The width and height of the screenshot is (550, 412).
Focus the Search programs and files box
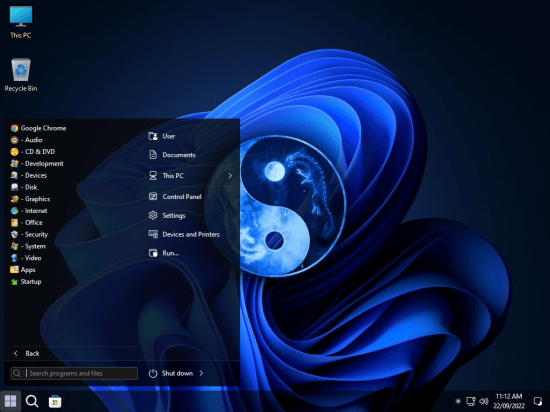click(x=74, y=373)
